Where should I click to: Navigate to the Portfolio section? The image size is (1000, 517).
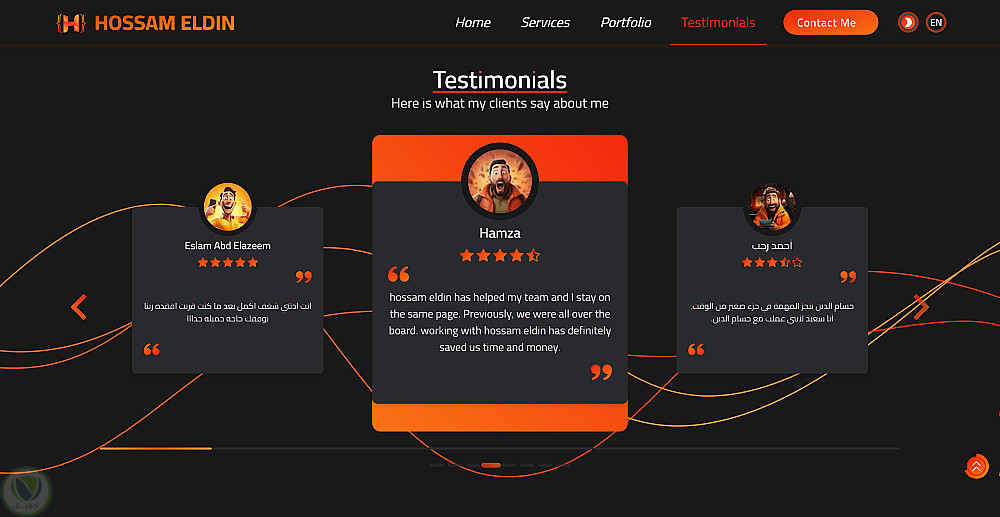[x=626, y=23]
